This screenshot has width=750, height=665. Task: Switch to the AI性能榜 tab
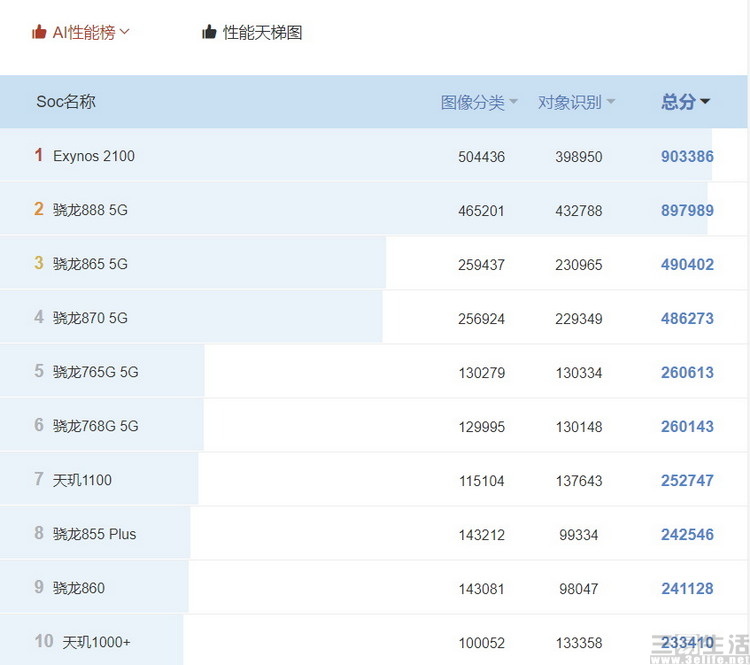click(x=84, y=33)
